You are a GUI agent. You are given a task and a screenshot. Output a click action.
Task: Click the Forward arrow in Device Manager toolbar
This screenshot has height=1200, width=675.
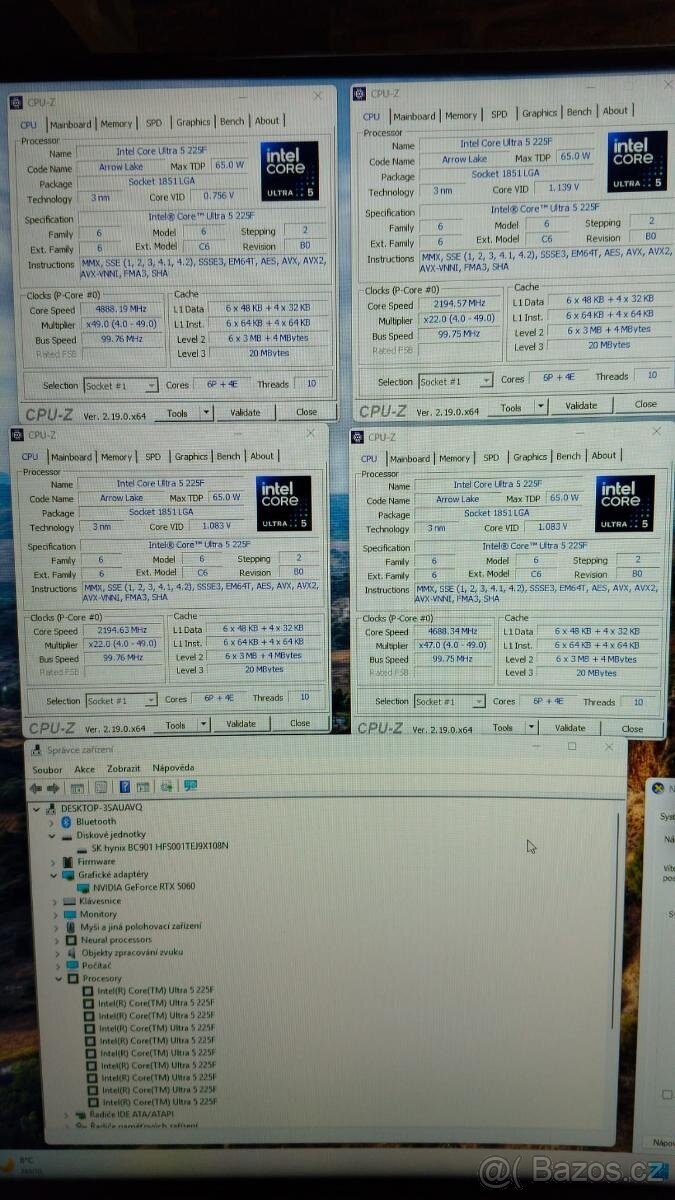(x=52, y=787)
